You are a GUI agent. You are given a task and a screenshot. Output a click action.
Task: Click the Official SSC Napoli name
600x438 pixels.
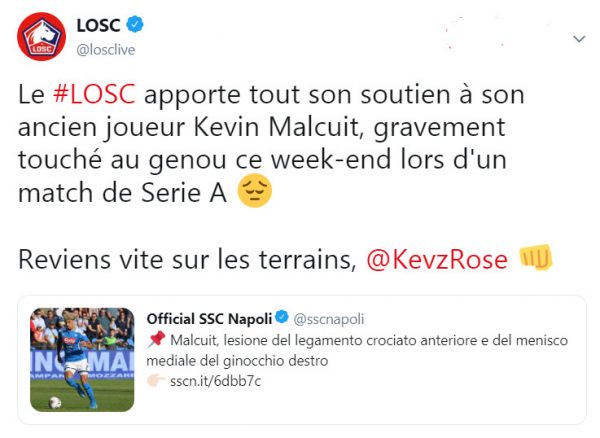pos(209,318)
